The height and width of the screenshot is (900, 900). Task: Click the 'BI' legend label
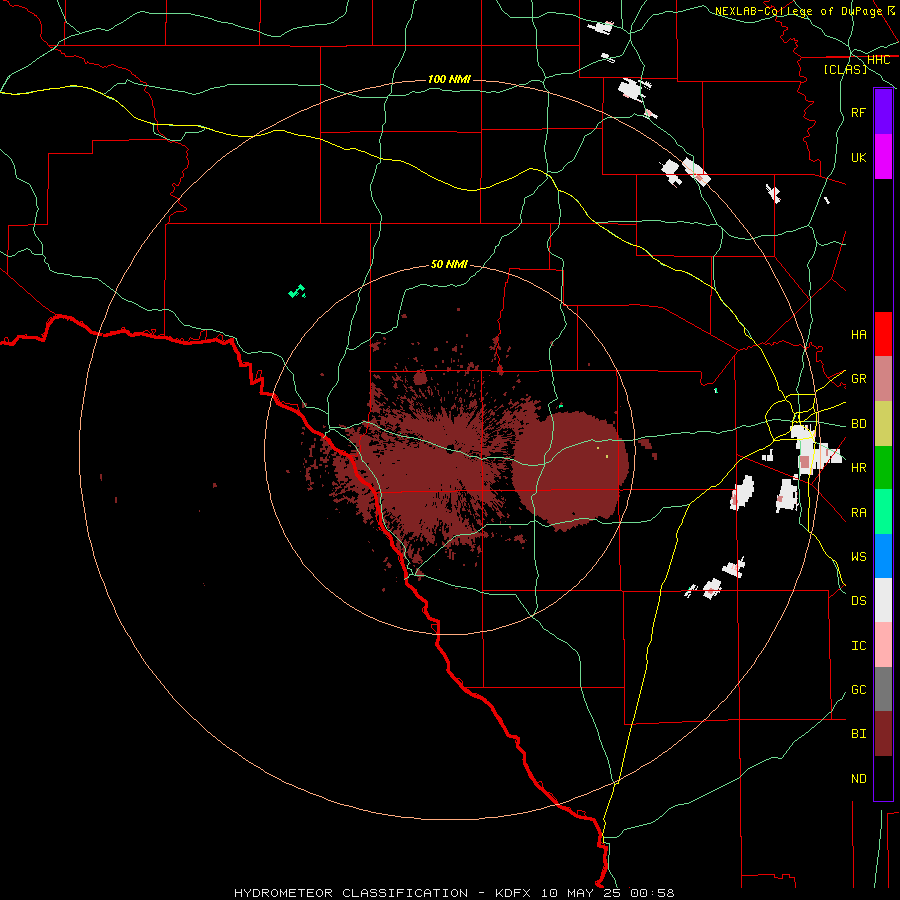click(858, 734)
